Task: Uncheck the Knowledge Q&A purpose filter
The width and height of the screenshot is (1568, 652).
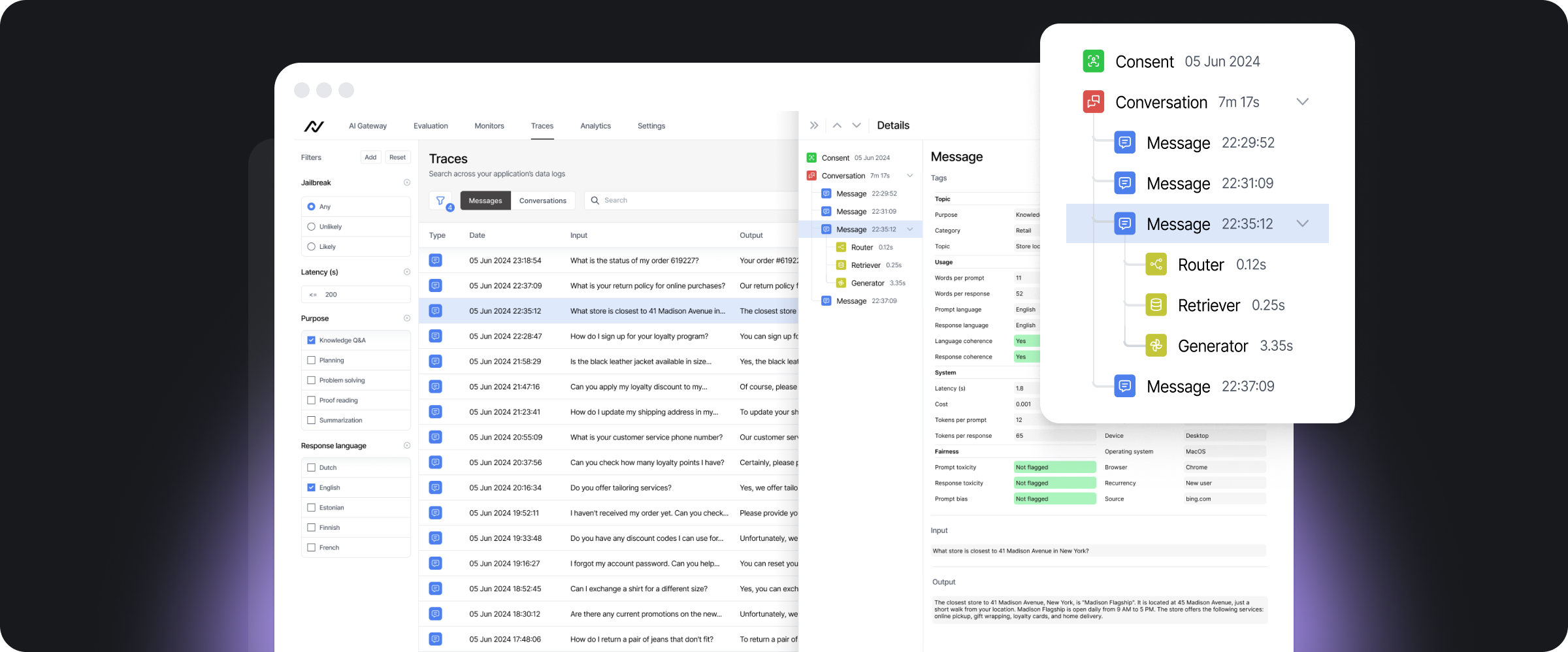Action: pyautogui.click(x=311, y=340)
